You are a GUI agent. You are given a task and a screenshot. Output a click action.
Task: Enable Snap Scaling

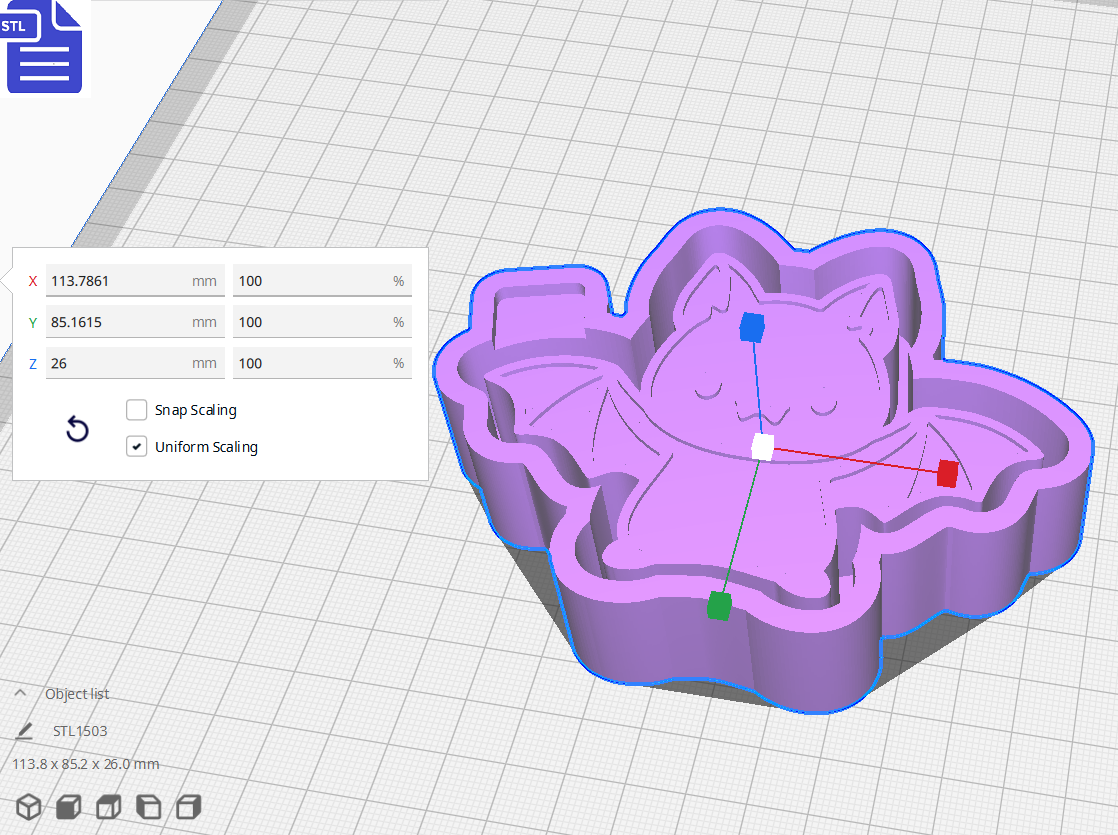[136, 409]
